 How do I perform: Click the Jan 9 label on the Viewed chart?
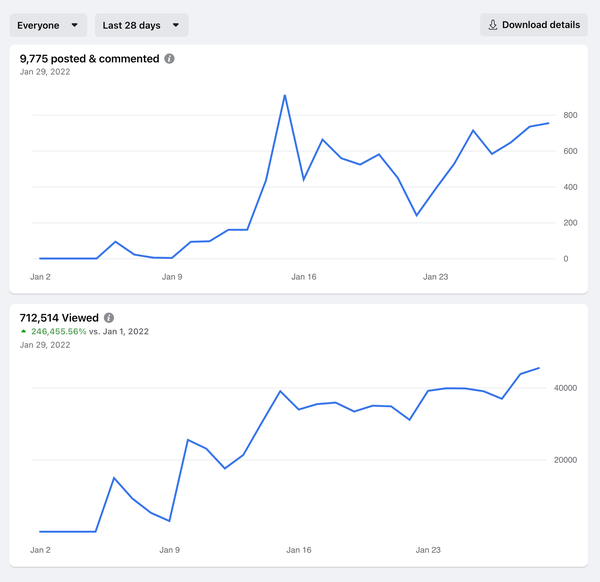[x=170, y=550]
